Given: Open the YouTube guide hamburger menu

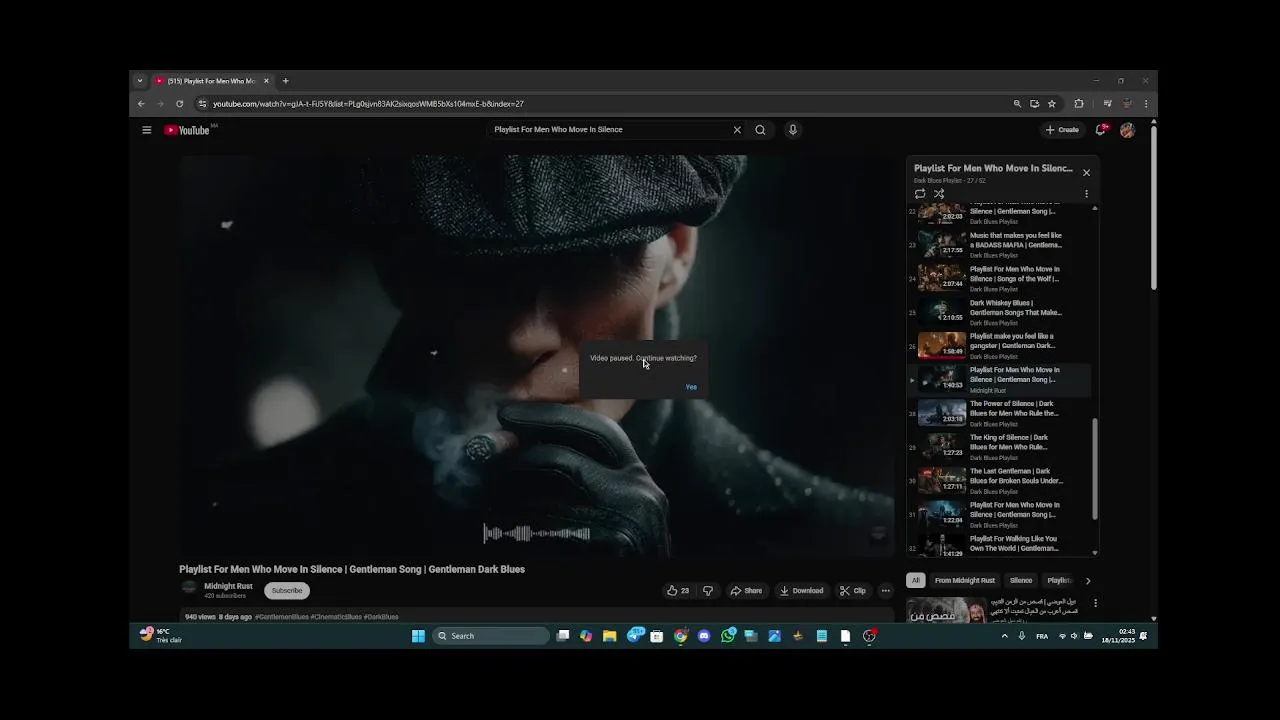Looking at the screenshot, I should tap(146, 130).
